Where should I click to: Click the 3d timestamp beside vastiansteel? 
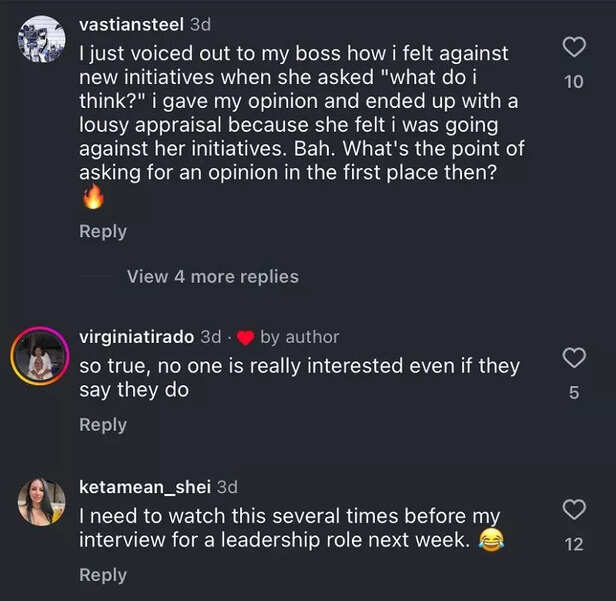tap(200, 25)
